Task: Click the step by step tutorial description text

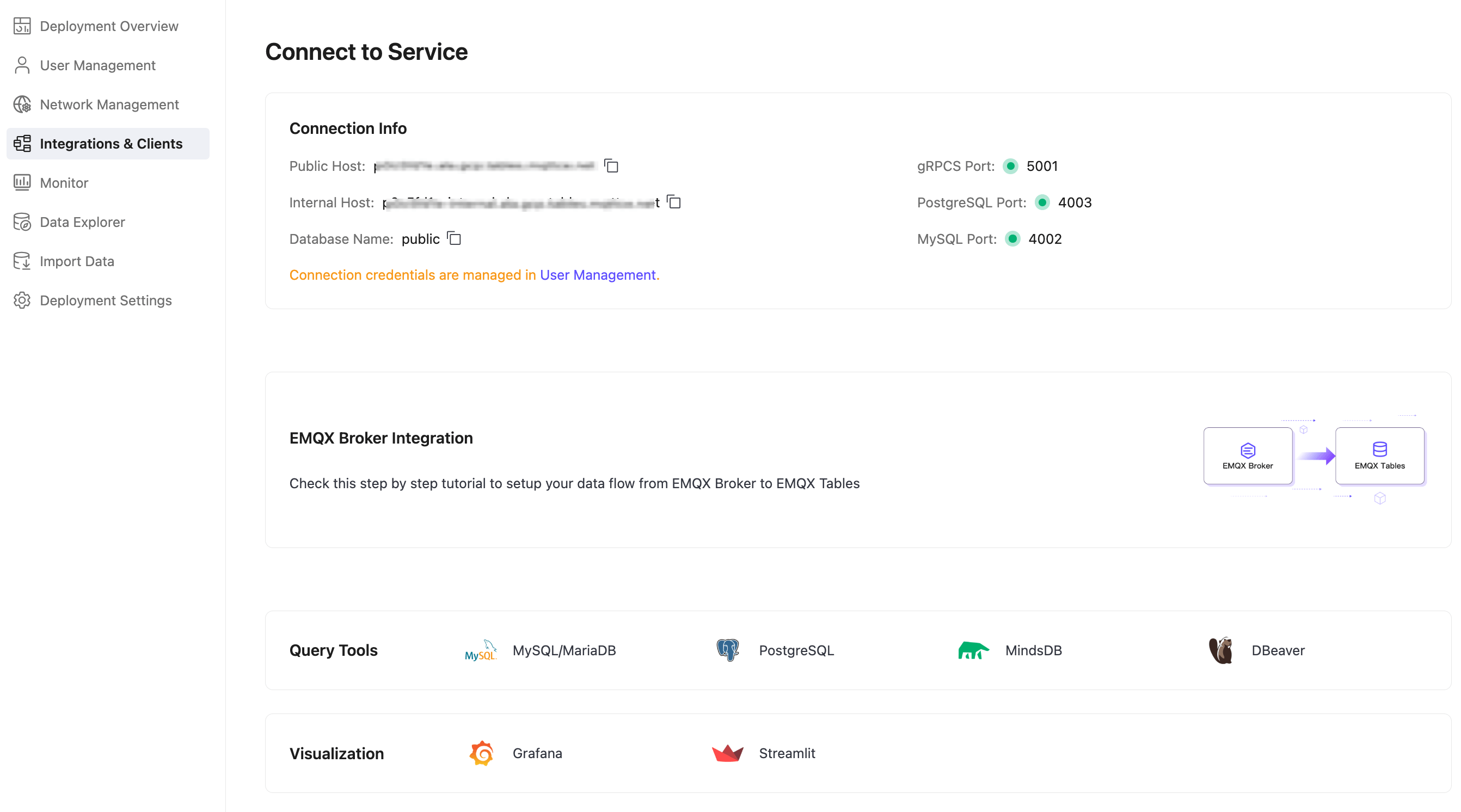Action: point(574,483)
